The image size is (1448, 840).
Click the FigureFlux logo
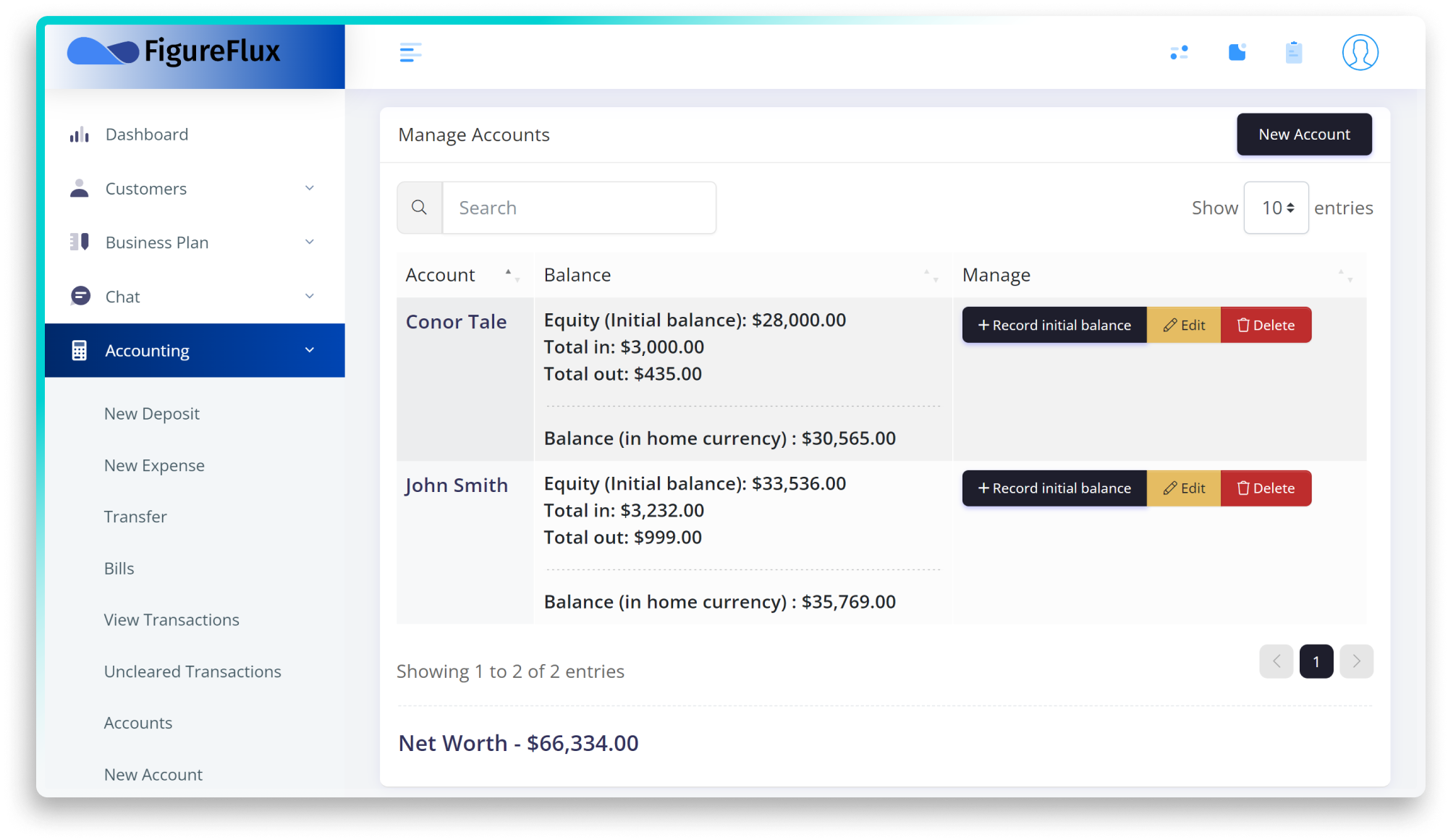click(x=174, y=52)
